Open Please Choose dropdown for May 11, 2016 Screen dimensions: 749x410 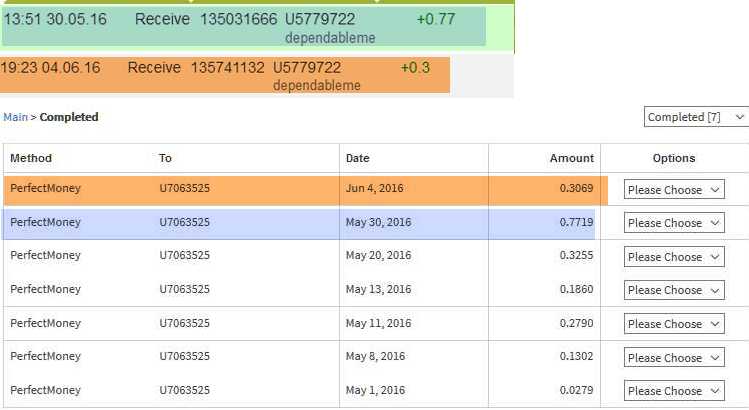(674, 324)
